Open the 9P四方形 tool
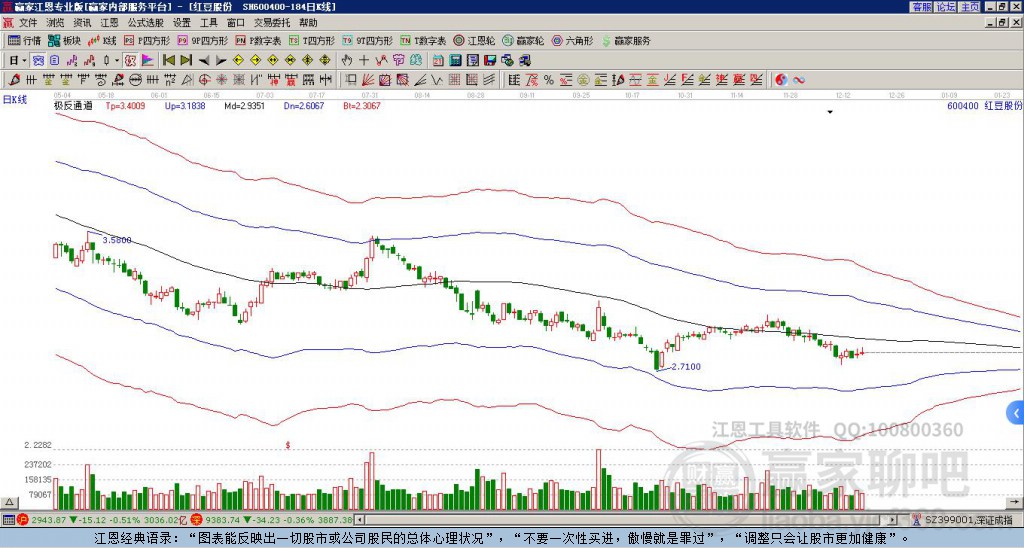The width and height of the screenshot is (1024, 548). (x=202, y=40)
